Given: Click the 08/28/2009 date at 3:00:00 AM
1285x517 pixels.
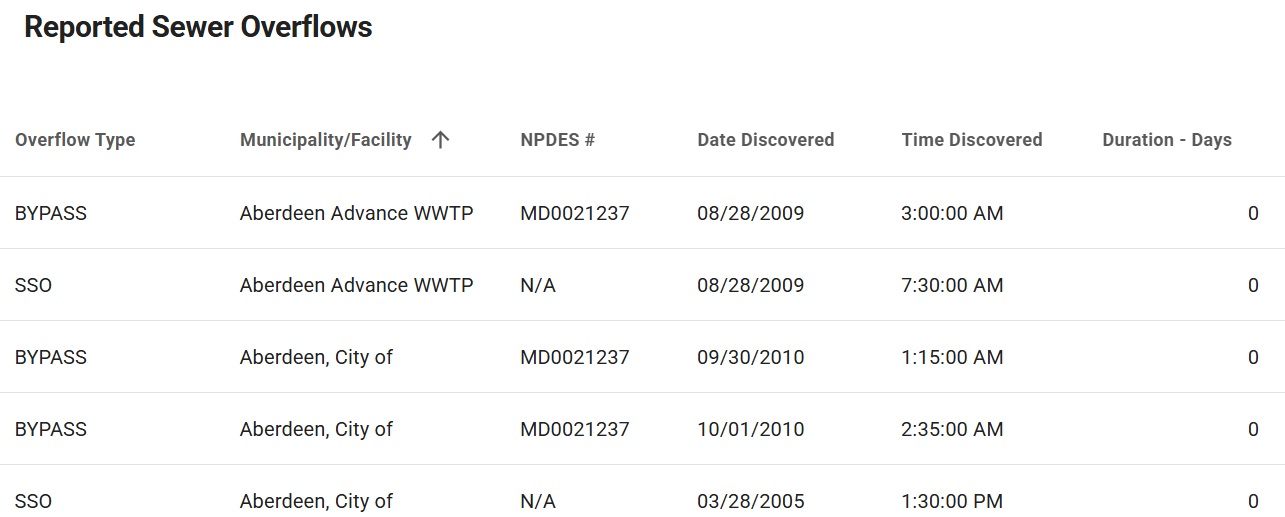Looking at the screenshot, I should [750, 213].
